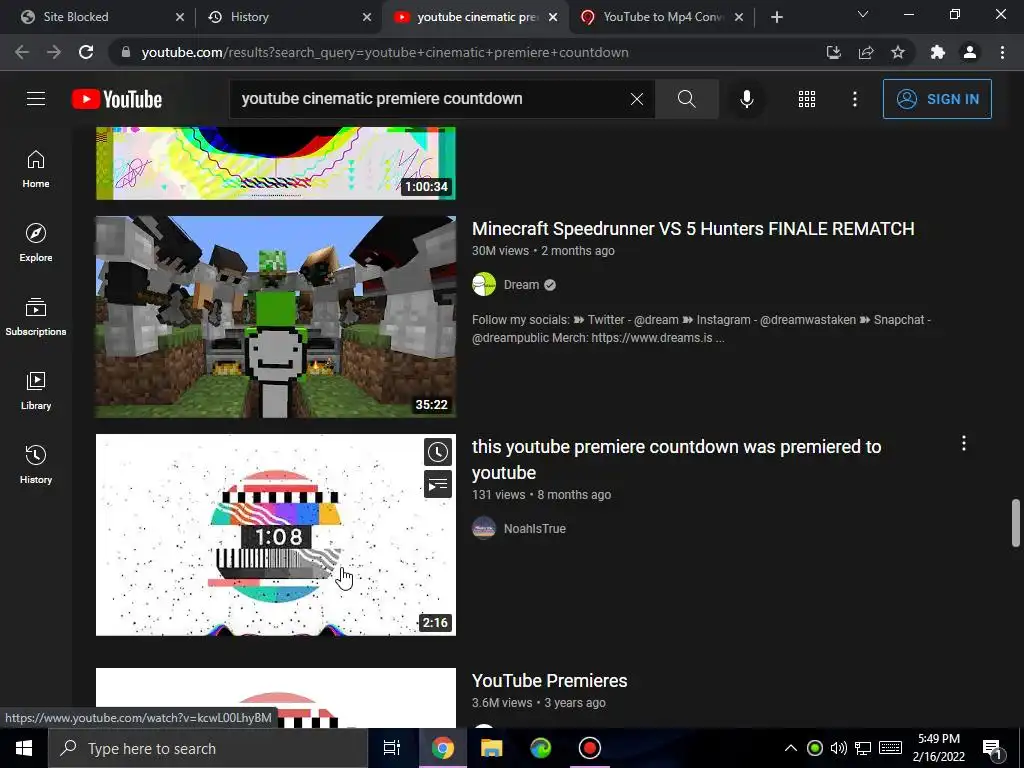Open Chrome from the taskbar
Viewport: 1024px width, 768px height.
point(442,748)
